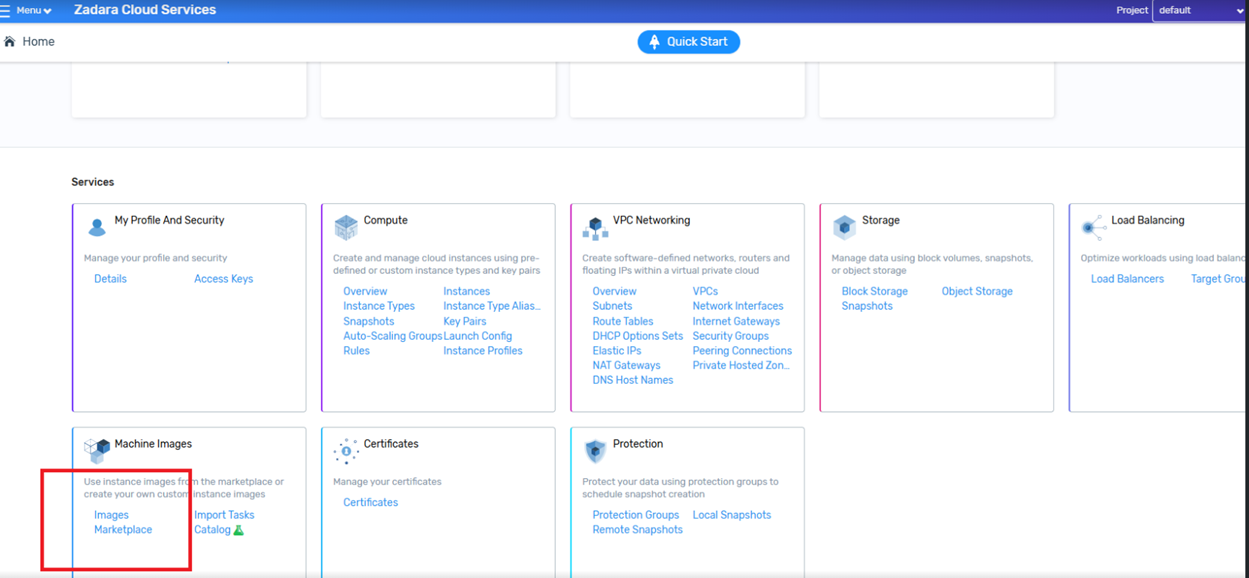
Task: Open VPC Networking Overview link
Action: (x=615, y=292)
